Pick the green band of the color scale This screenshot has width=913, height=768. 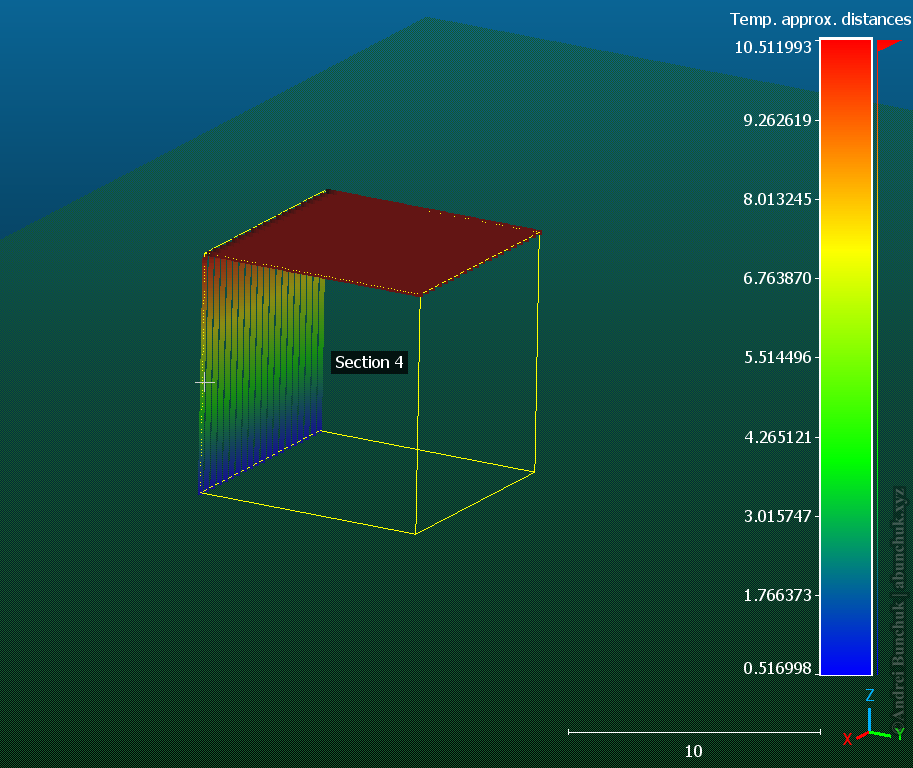click(845, 420)
